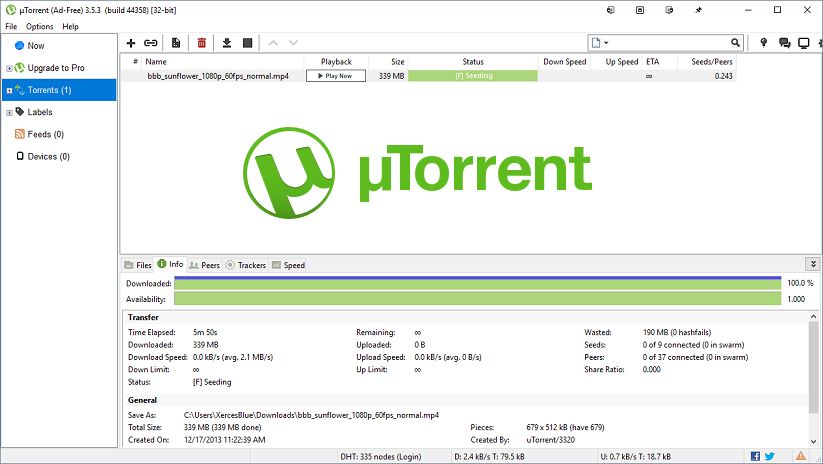Add torrent from URL link icon
This screenshot has height=464, width=823.
pos(151,43)
